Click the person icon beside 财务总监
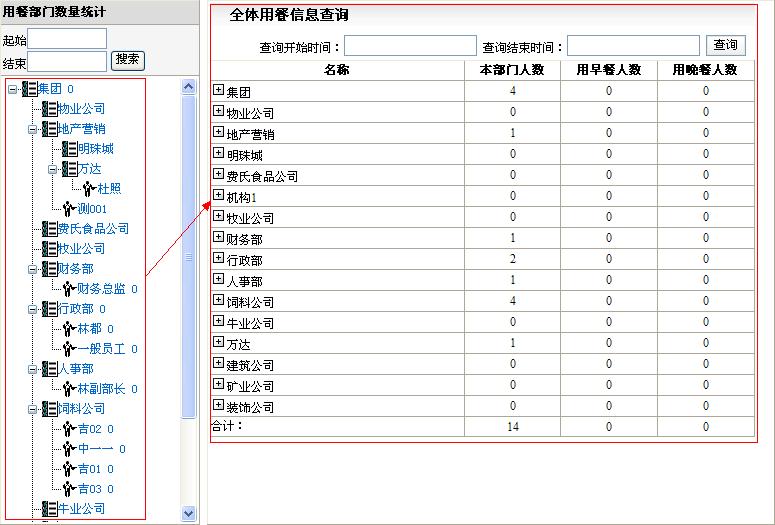Image resolution: width=775 pixels, height=525 pixels. [x=69, y=289]
